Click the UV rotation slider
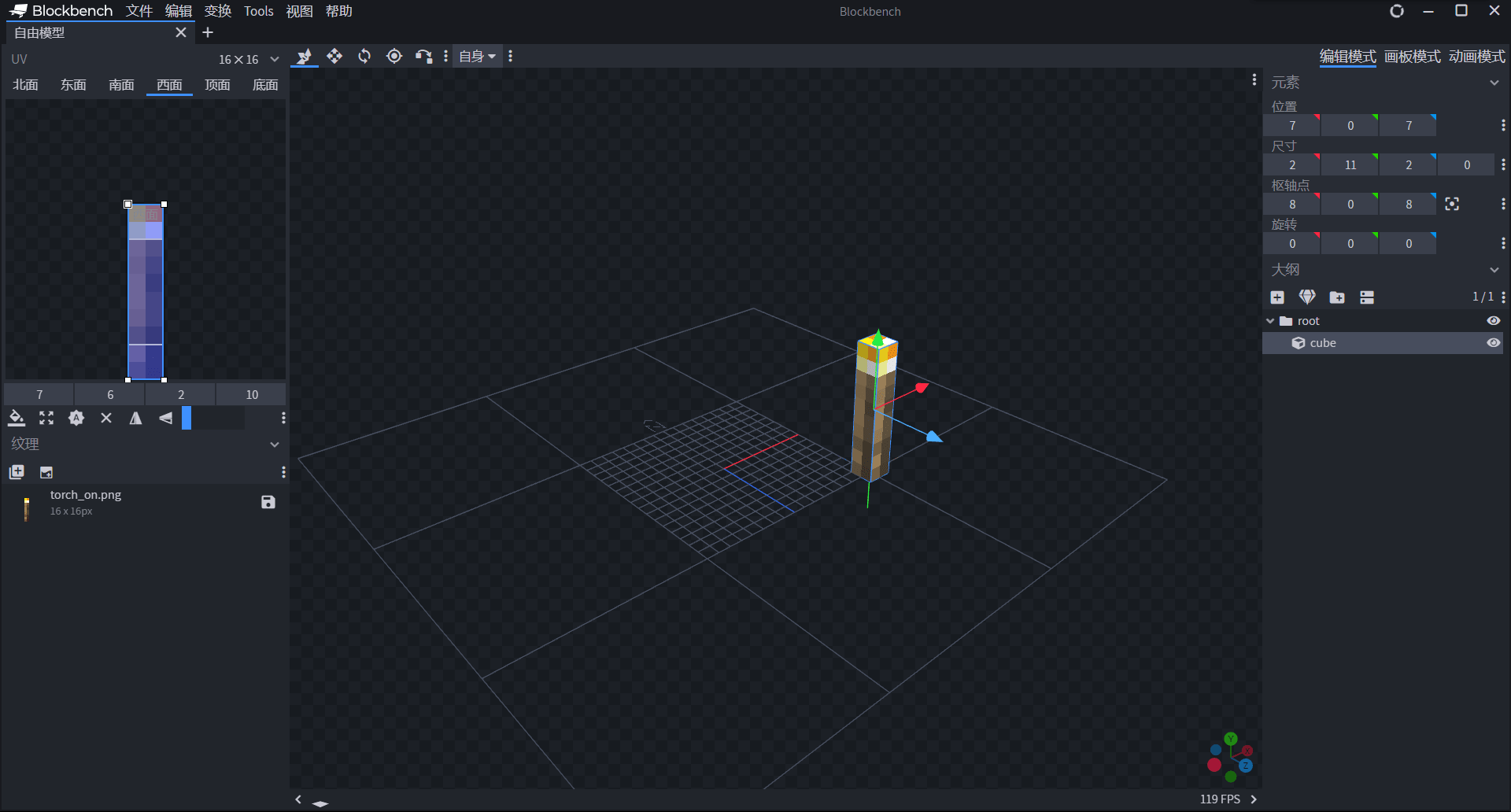The image size is (1511, 812). point(213,418)
